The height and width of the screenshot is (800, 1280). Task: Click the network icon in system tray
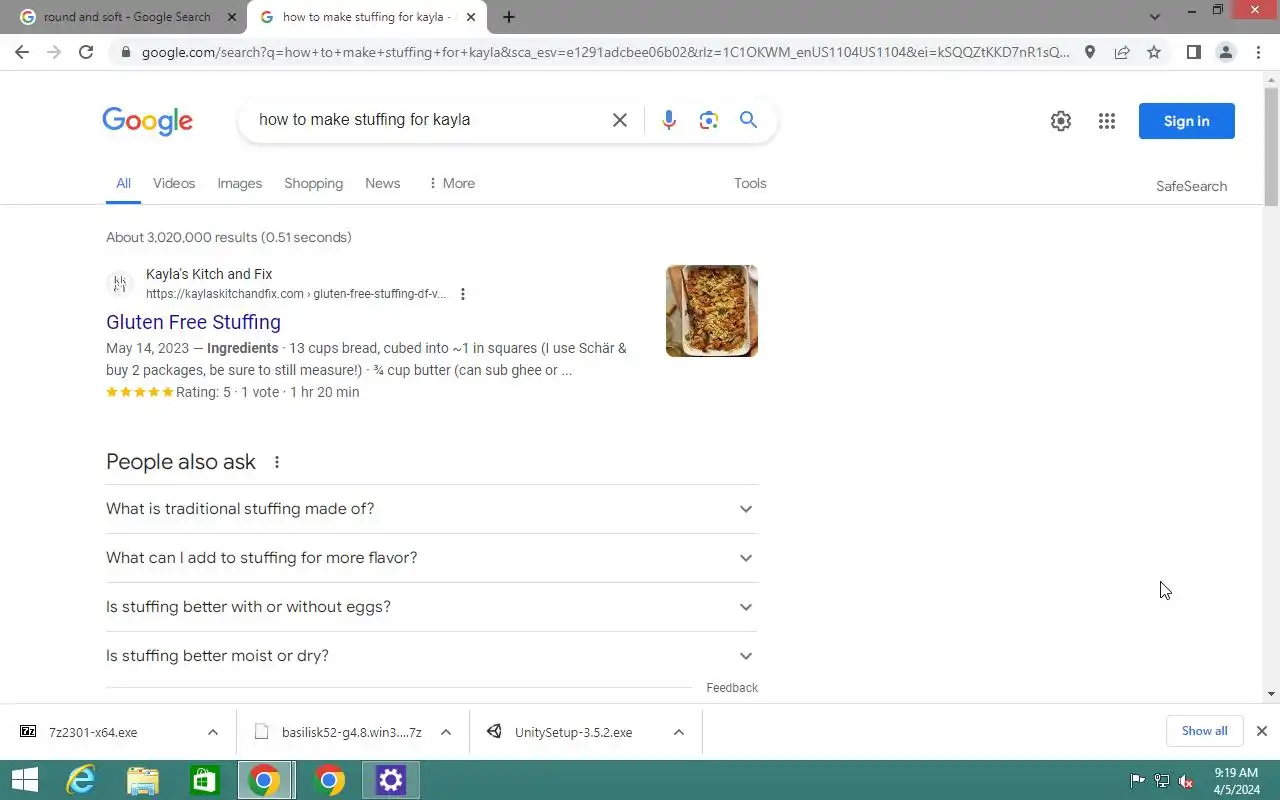1162,781
